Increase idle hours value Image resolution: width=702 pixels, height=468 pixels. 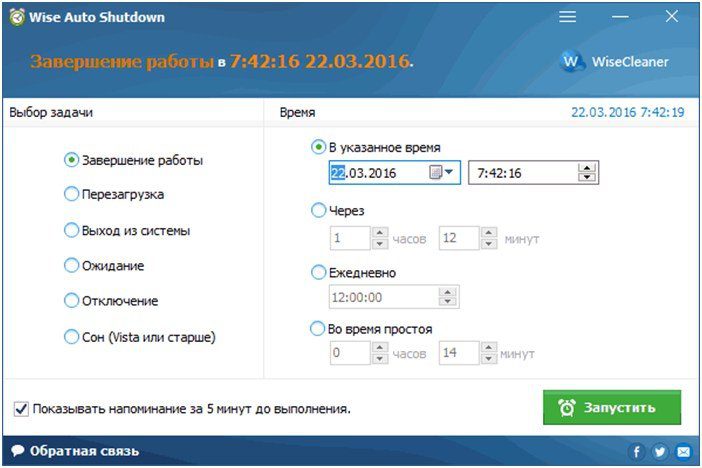click(380, 348)
